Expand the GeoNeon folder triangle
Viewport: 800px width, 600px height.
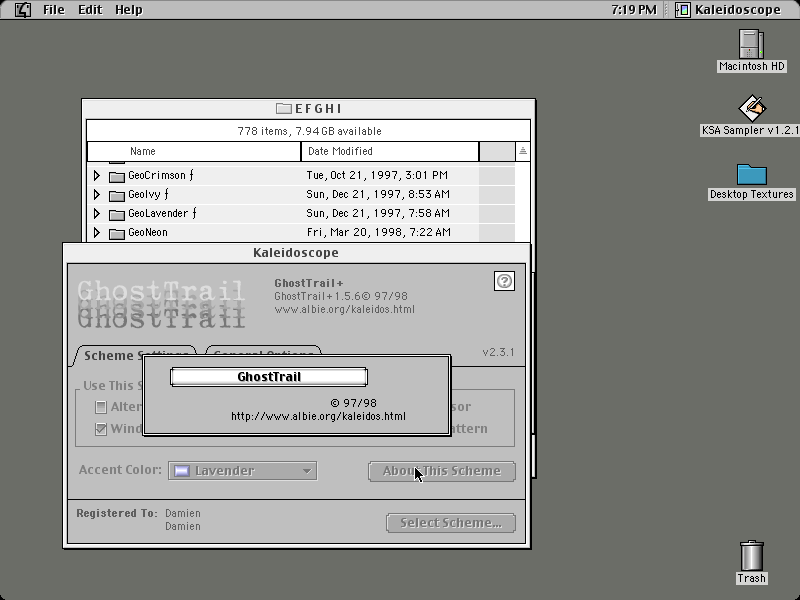96,233
